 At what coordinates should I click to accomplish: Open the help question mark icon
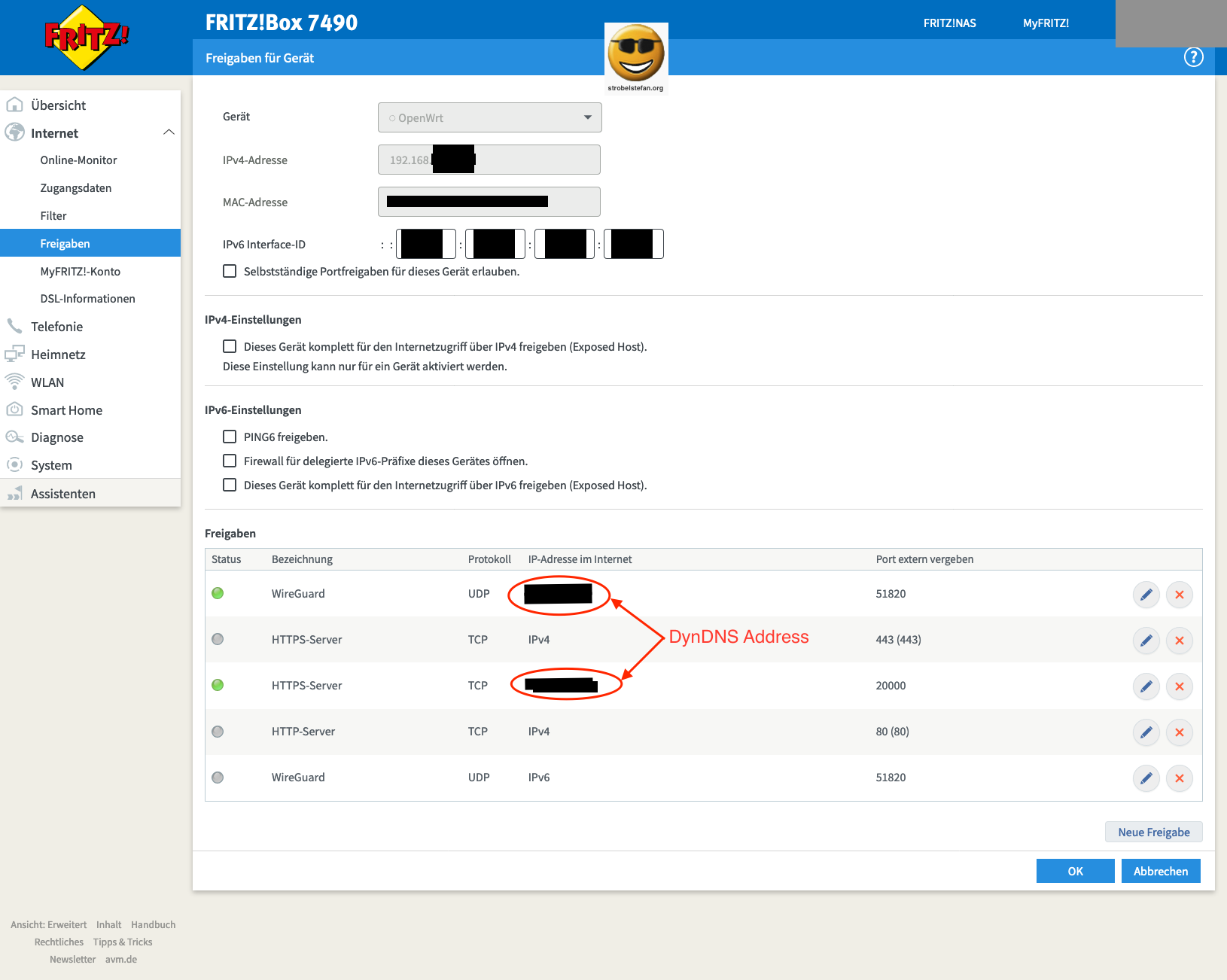(1192, 56)
